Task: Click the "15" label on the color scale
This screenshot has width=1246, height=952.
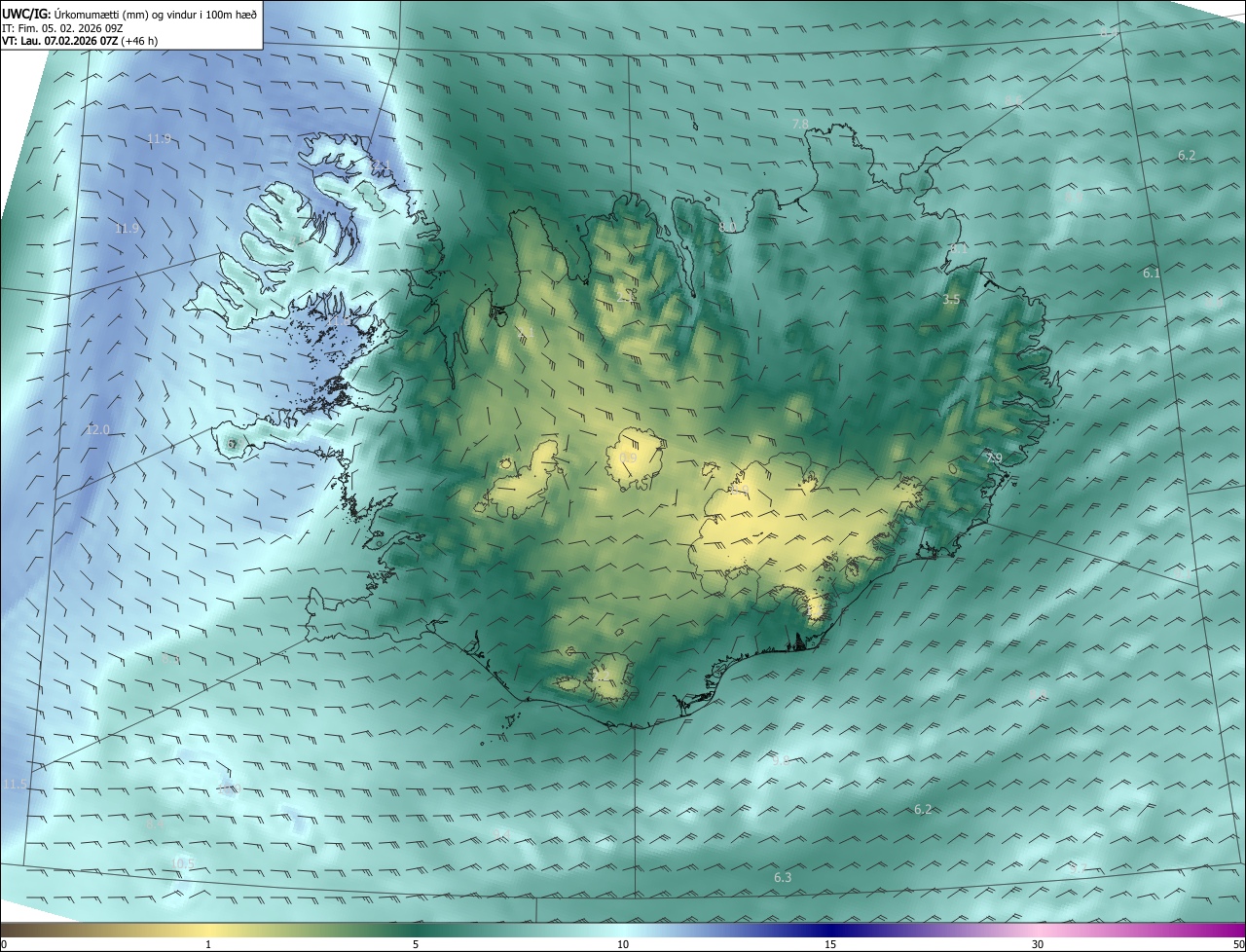Action: point(830,945)
